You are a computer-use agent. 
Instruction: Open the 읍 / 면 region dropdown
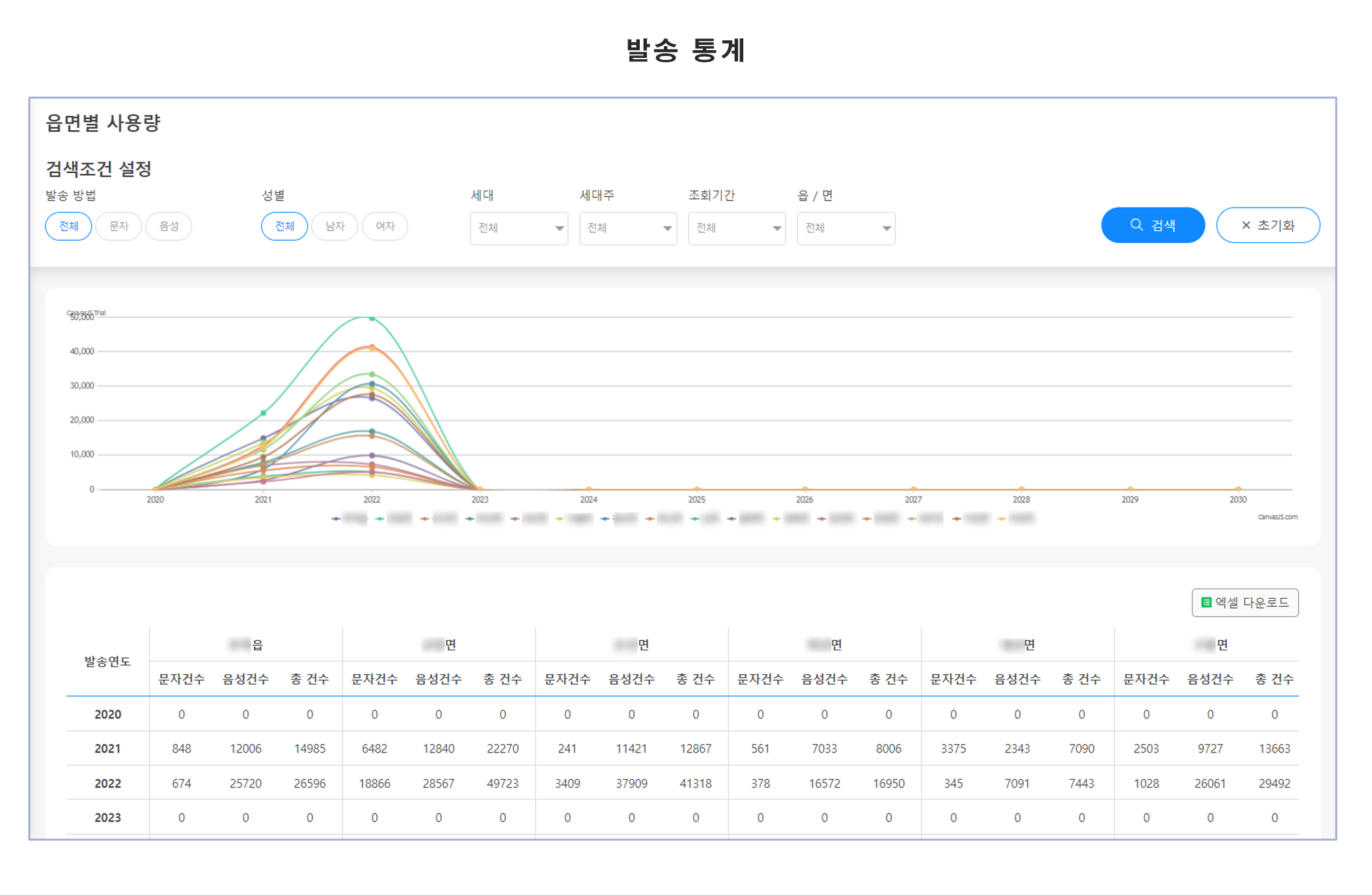coord(845,228)
